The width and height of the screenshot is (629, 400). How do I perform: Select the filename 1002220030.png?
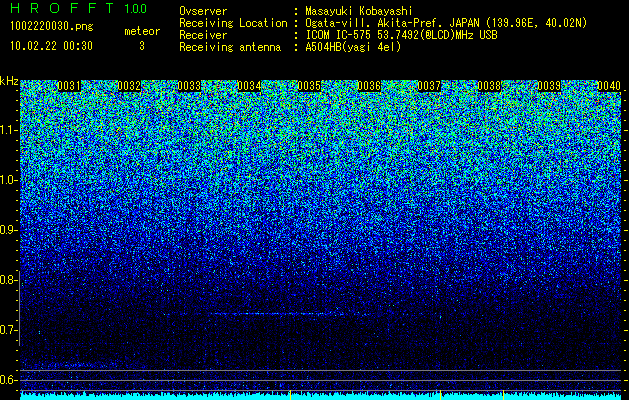pos(52,27)
